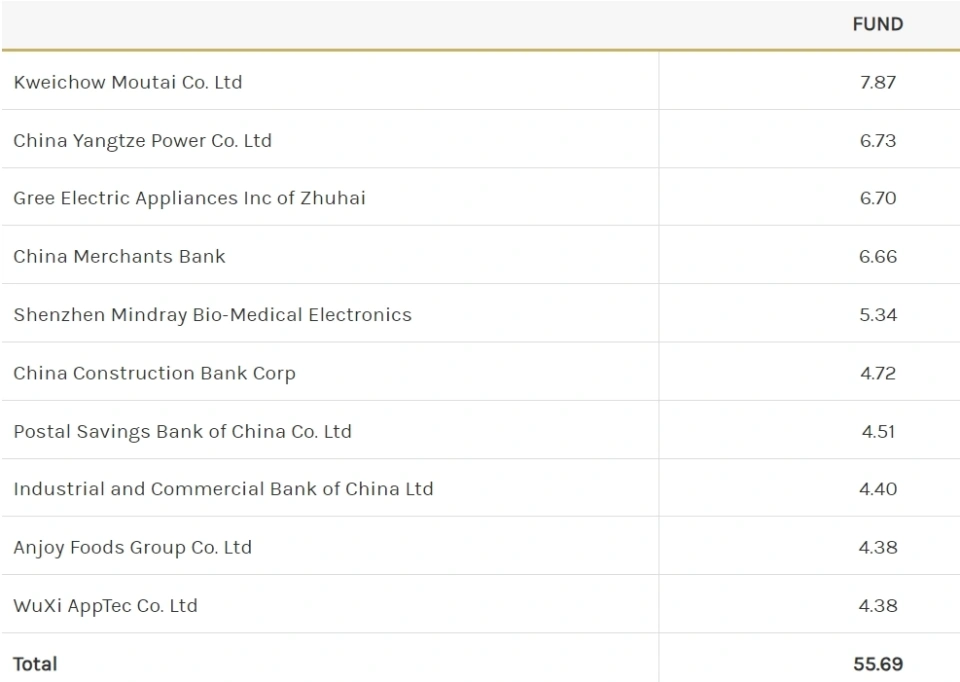Select Anjoy Foods Group Co. Ltd
The height and width of the screenshot is (682, 960).
tap(133, 547)
